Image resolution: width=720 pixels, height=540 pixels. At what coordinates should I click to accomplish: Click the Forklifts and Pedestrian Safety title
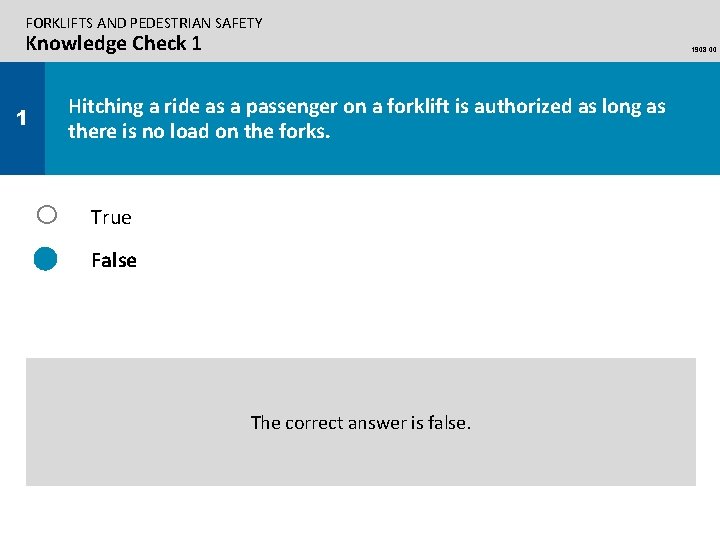click(144, 23)
